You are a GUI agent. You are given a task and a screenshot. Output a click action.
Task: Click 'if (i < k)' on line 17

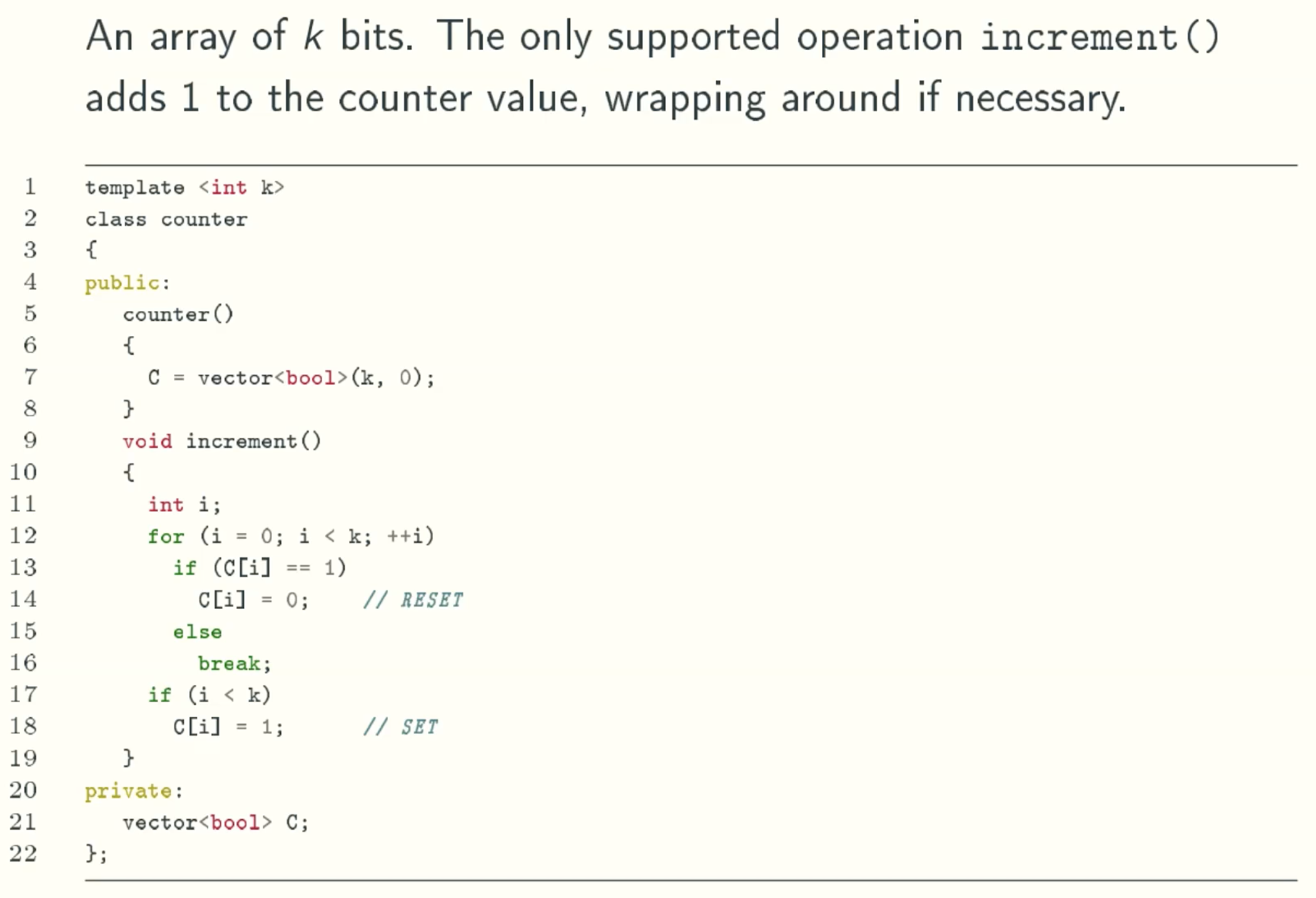210,695
